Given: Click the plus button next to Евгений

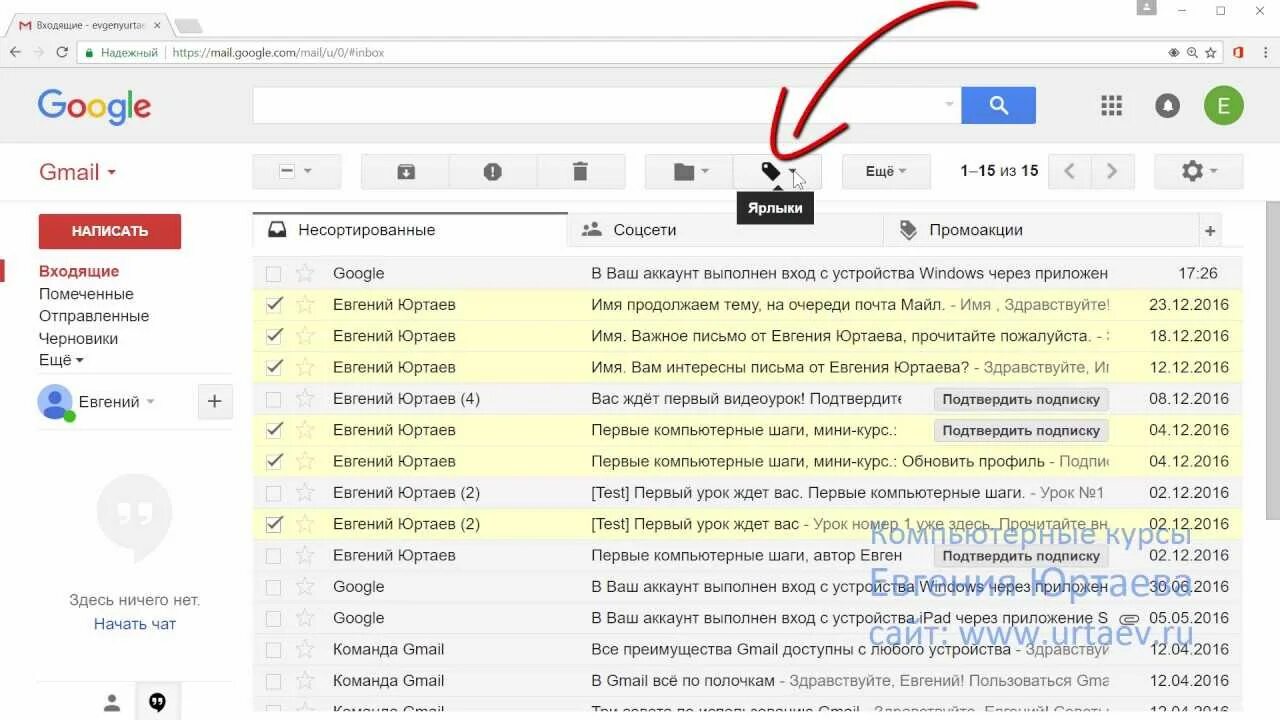Looking at the screenshot, I should 214,402.
